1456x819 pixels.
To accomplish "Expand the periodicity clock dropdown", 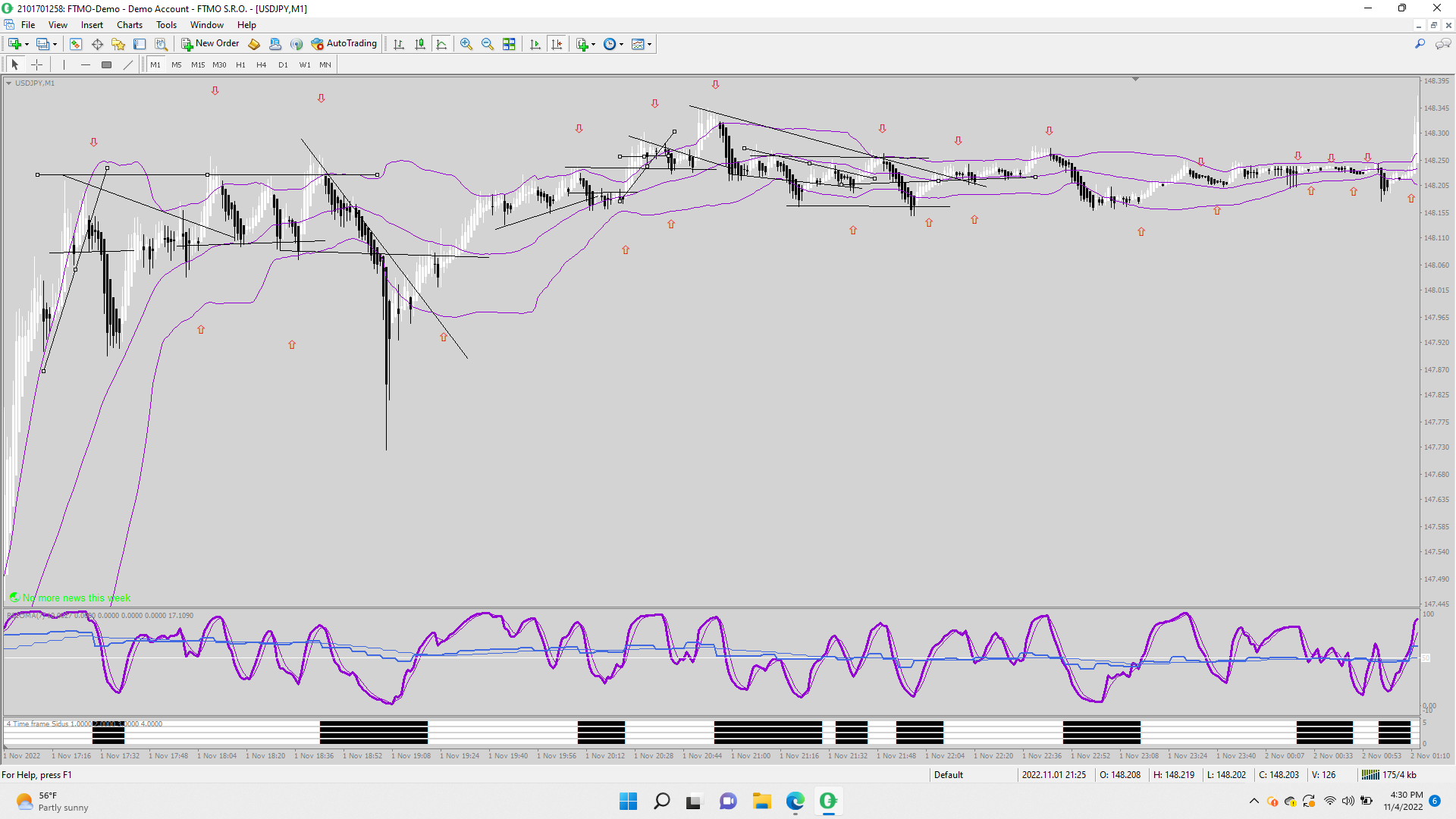I will tap(621, 44).
